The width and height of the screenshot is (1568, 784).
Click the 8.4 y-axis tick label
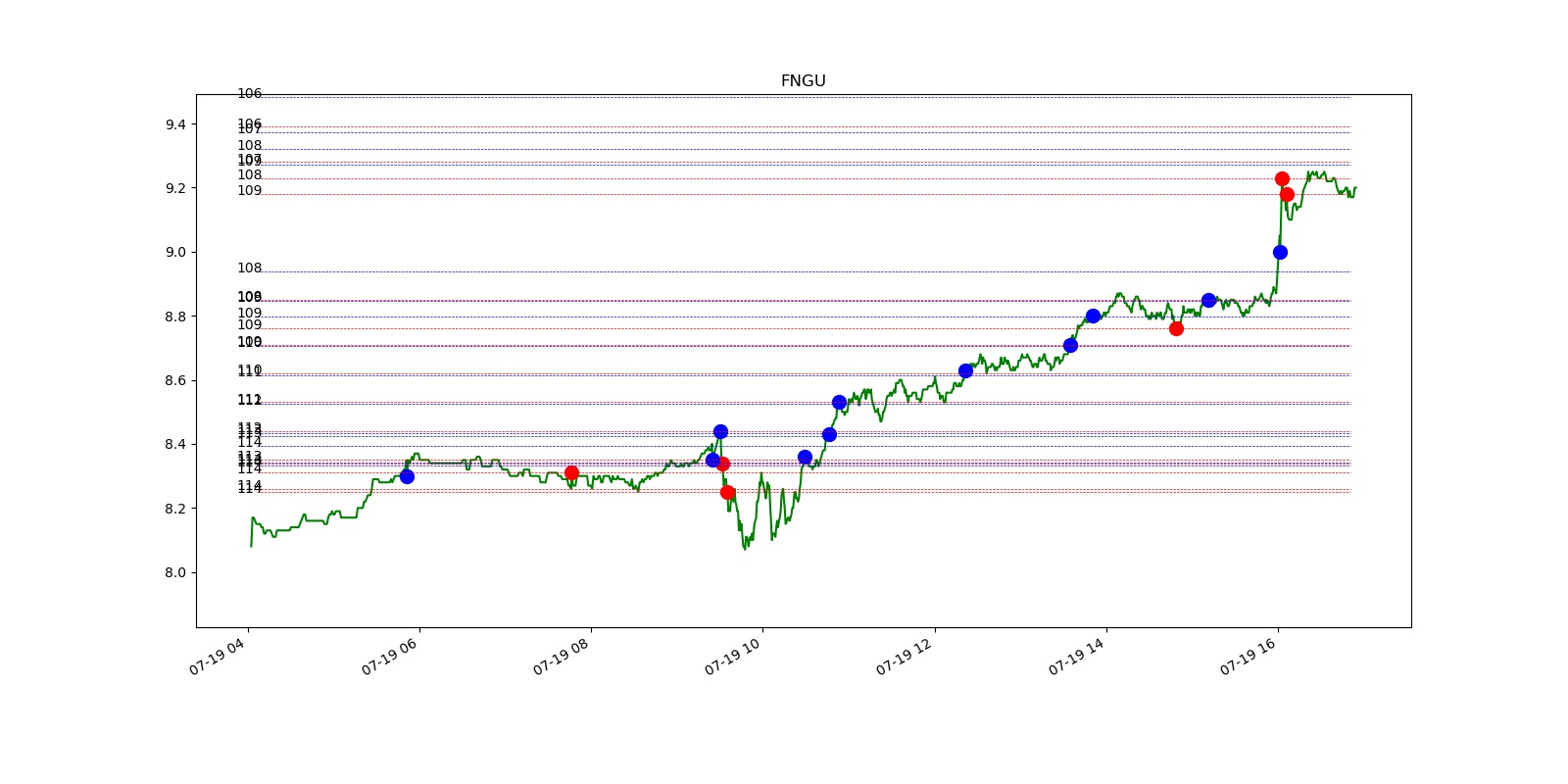[175, 444]
